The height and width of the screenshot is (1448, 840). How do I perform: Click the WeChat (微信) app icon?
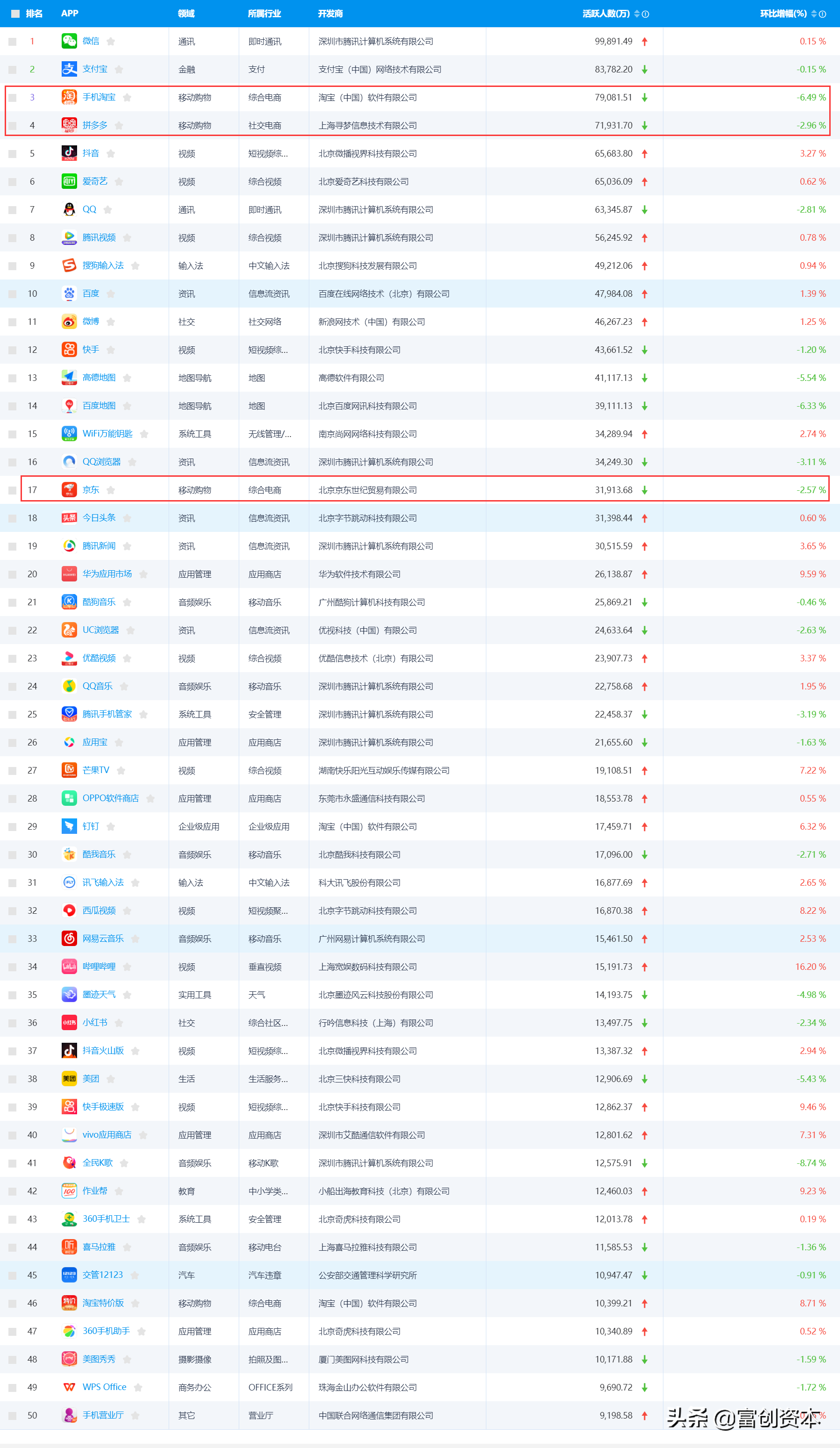tap(69, 41)
